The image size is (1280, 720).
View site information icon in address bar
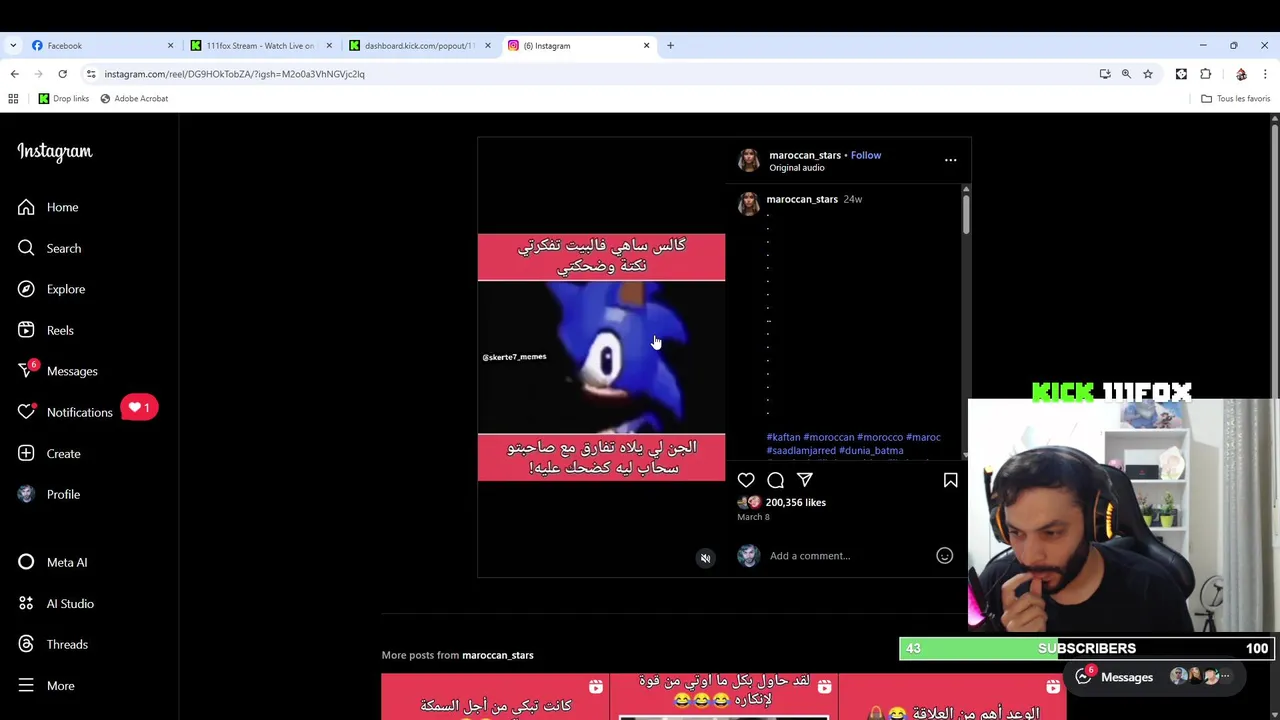[91, 74]
